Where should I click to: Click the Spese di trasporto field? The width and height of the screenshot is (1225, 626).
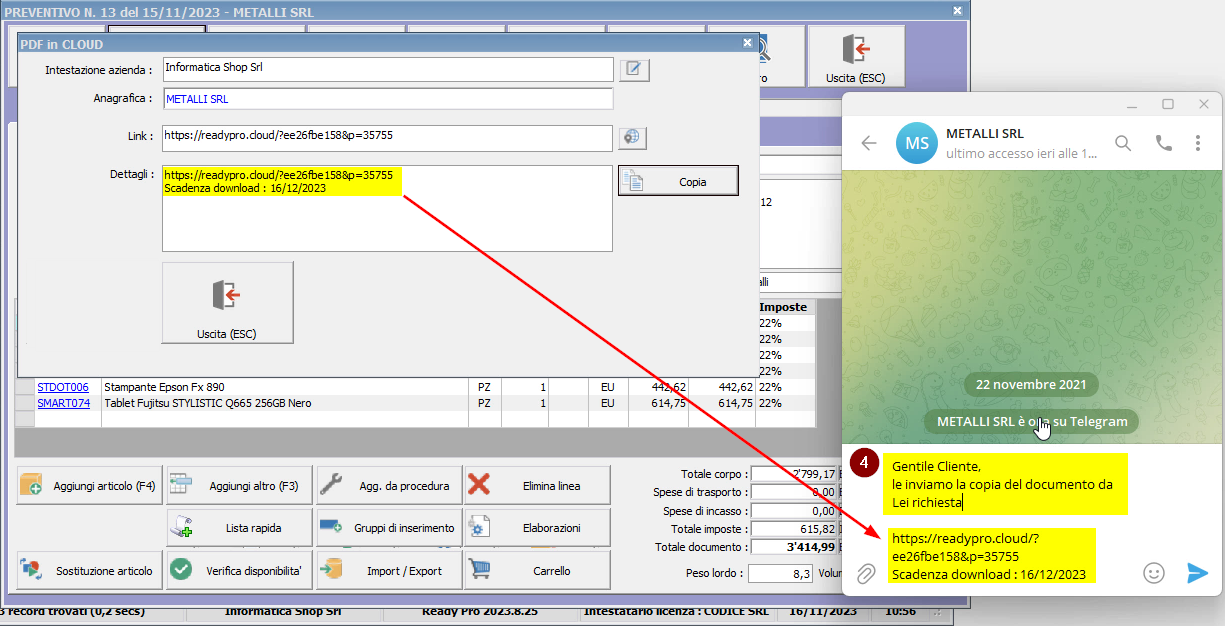point(794,492)
